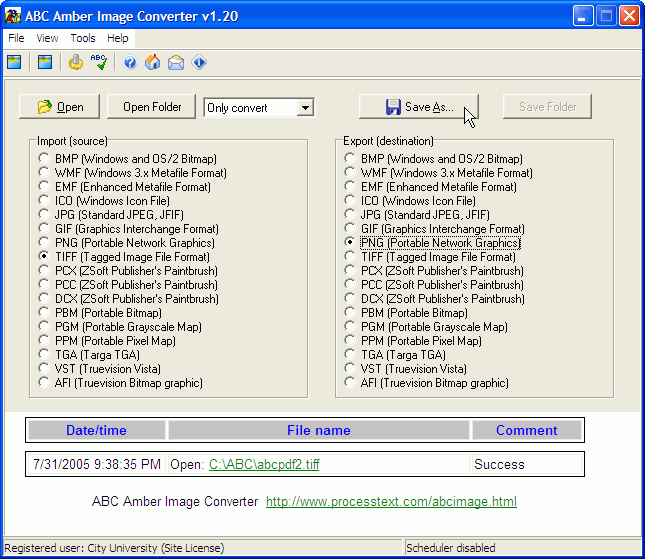The height and width of the screenshot is (559, 645).
Task: Click the Open button
Action: click(x=60, y=107)
